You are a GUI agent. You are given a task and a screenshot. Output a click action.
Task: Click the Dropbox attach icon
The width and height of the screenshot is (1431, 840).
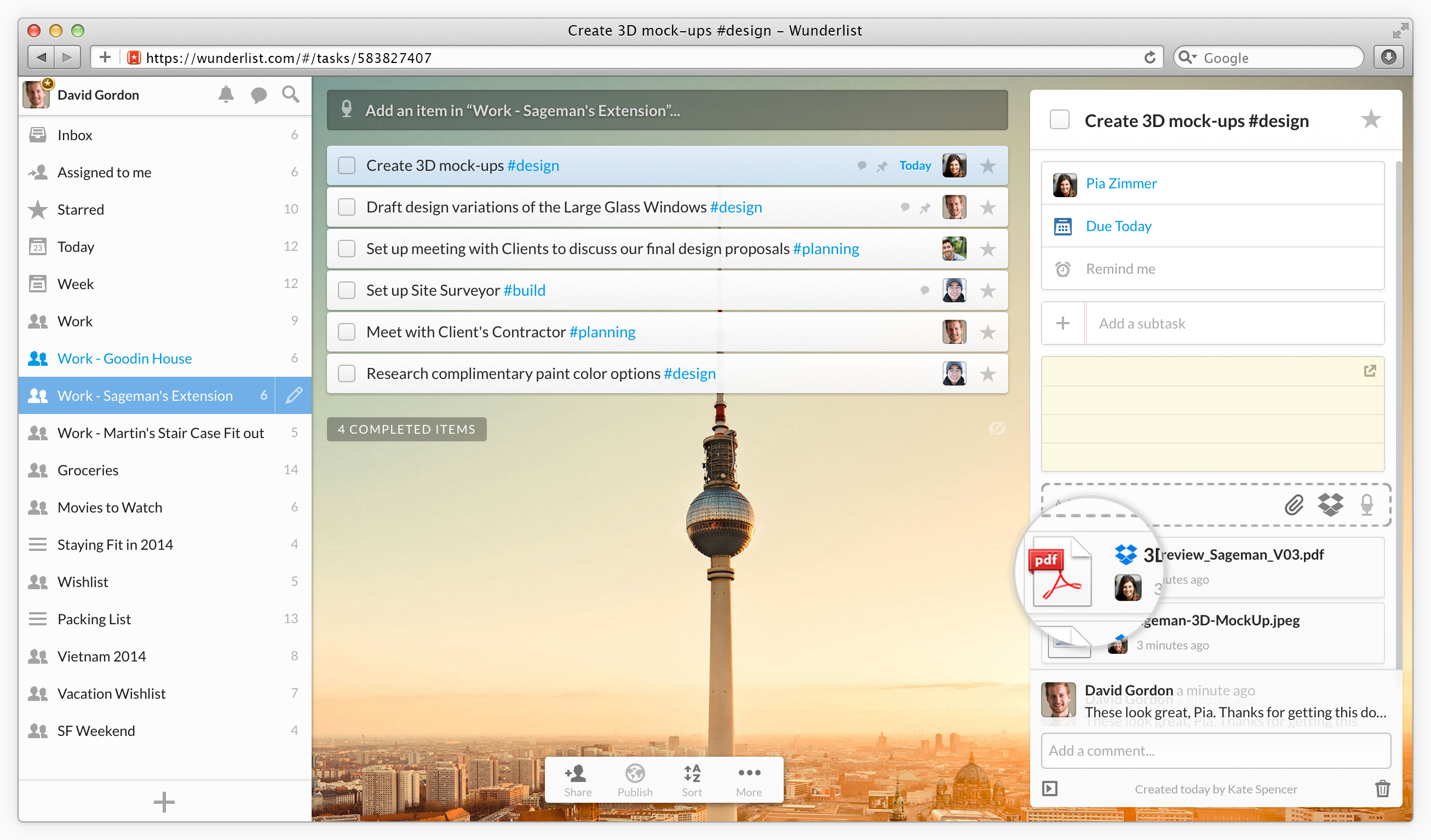[1330, 504]
